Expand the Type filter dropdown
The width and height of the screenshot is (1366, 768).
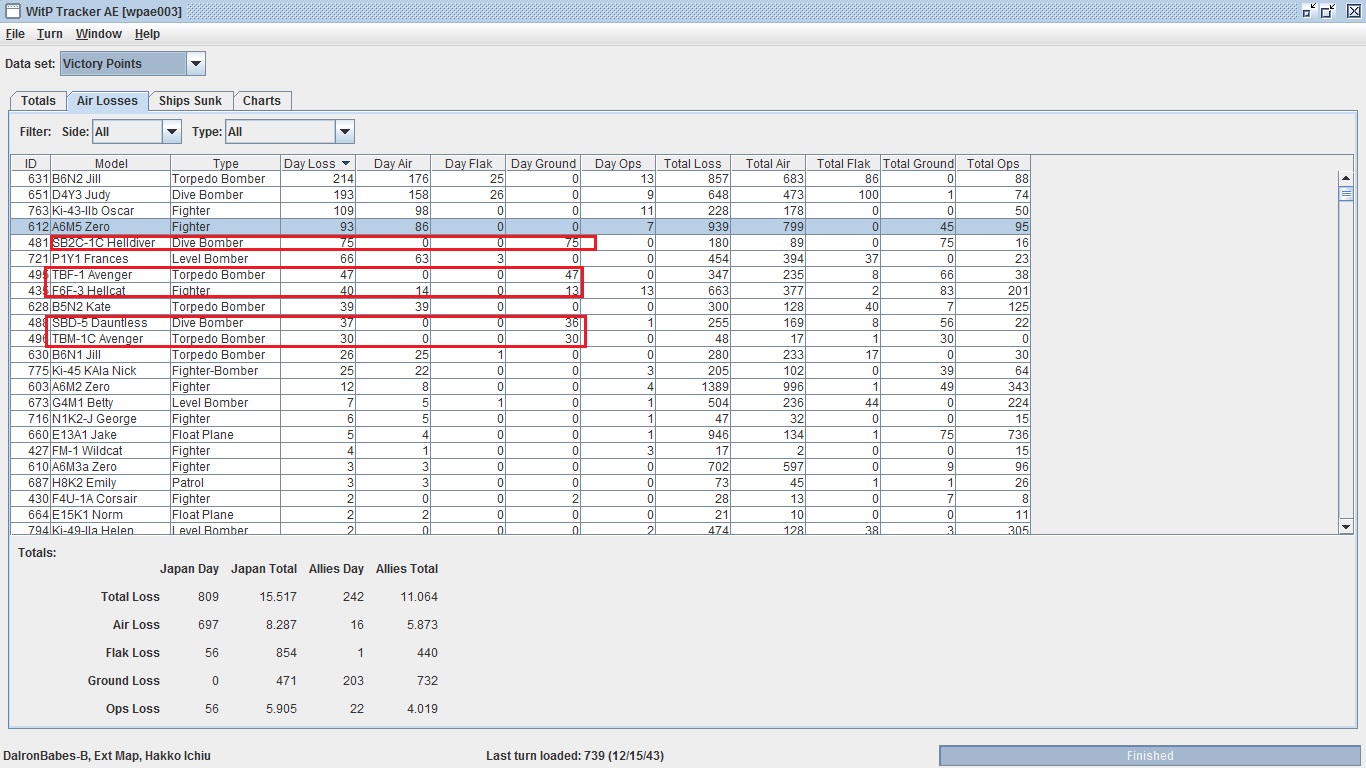coord(344,132)
